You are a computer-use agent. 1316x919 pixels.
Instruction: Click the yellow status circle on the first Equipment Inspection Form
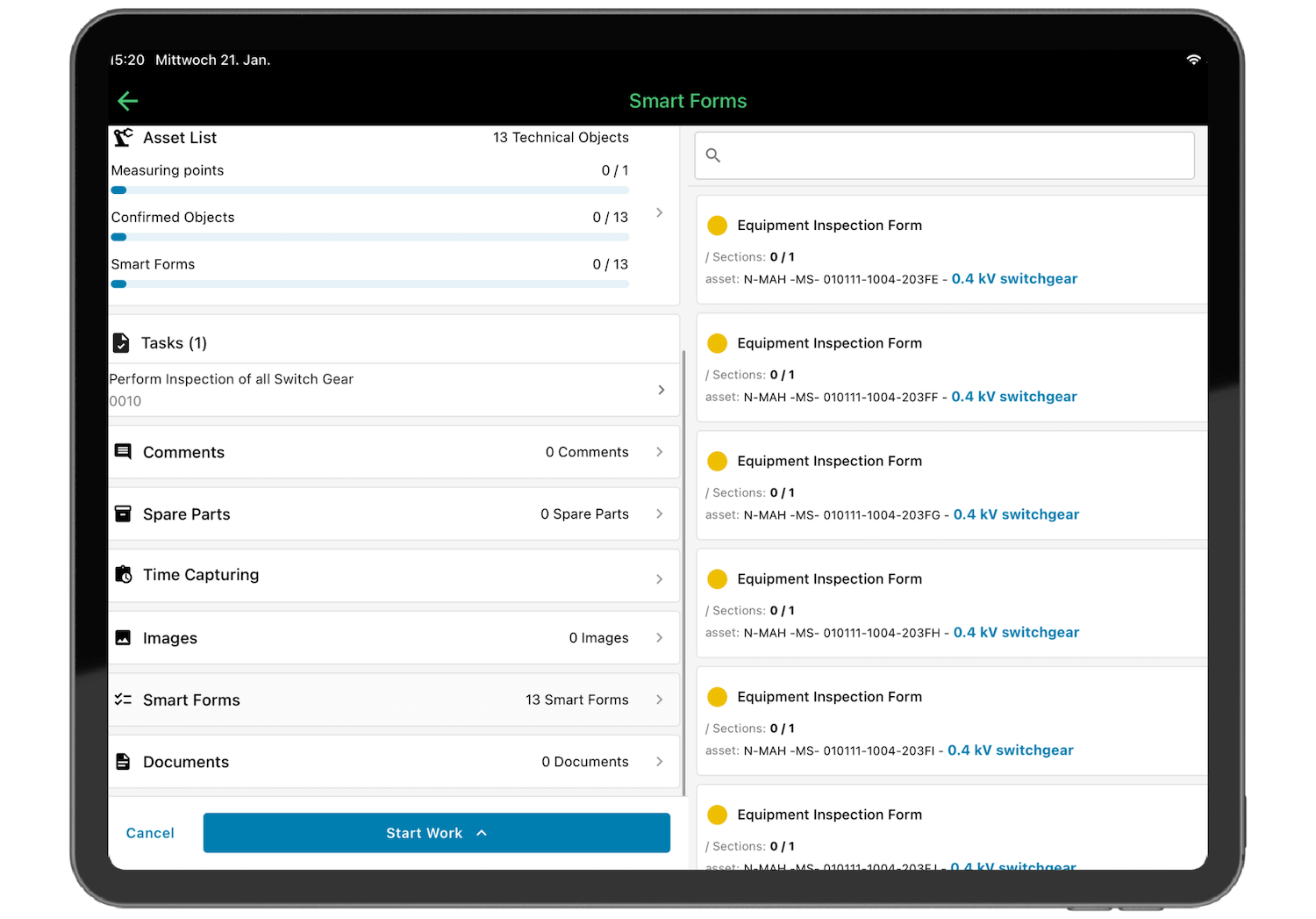click(x=717, y=225)
